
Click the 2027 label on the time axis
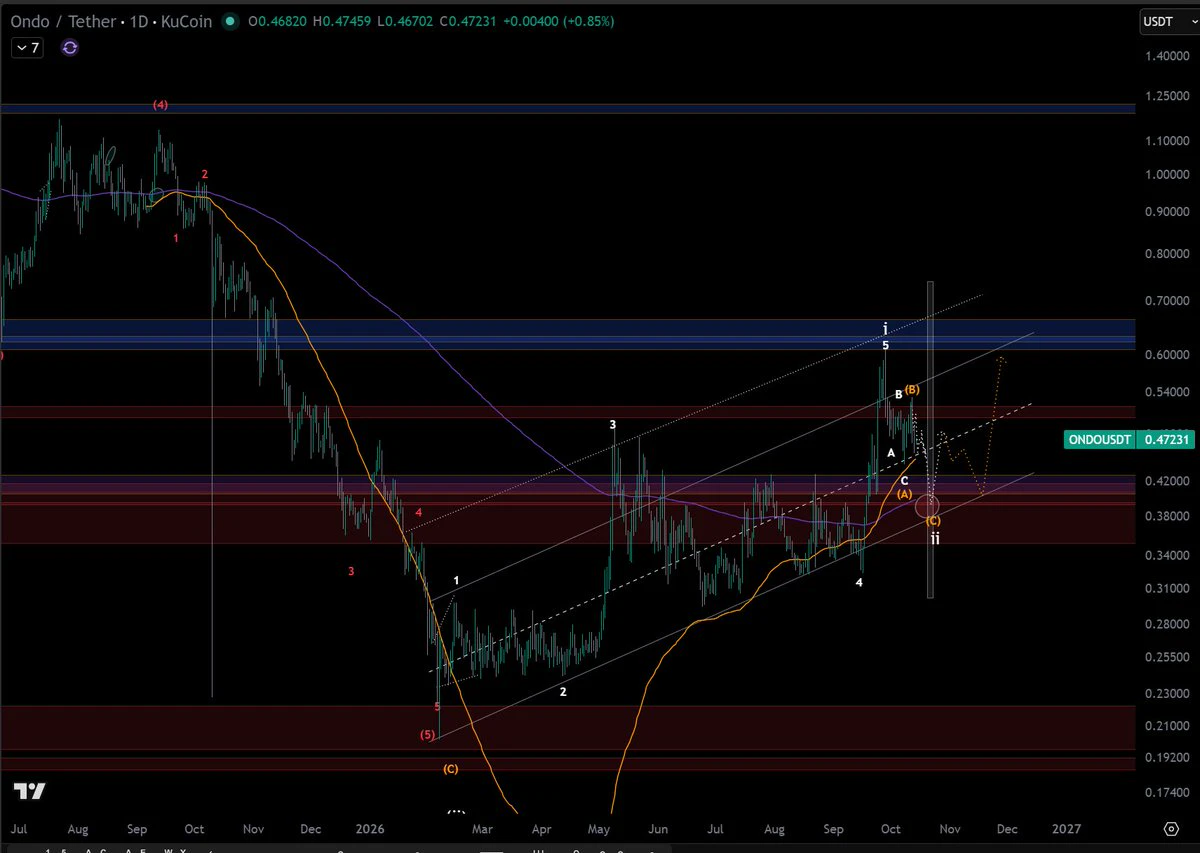(x=1066, y=829)
